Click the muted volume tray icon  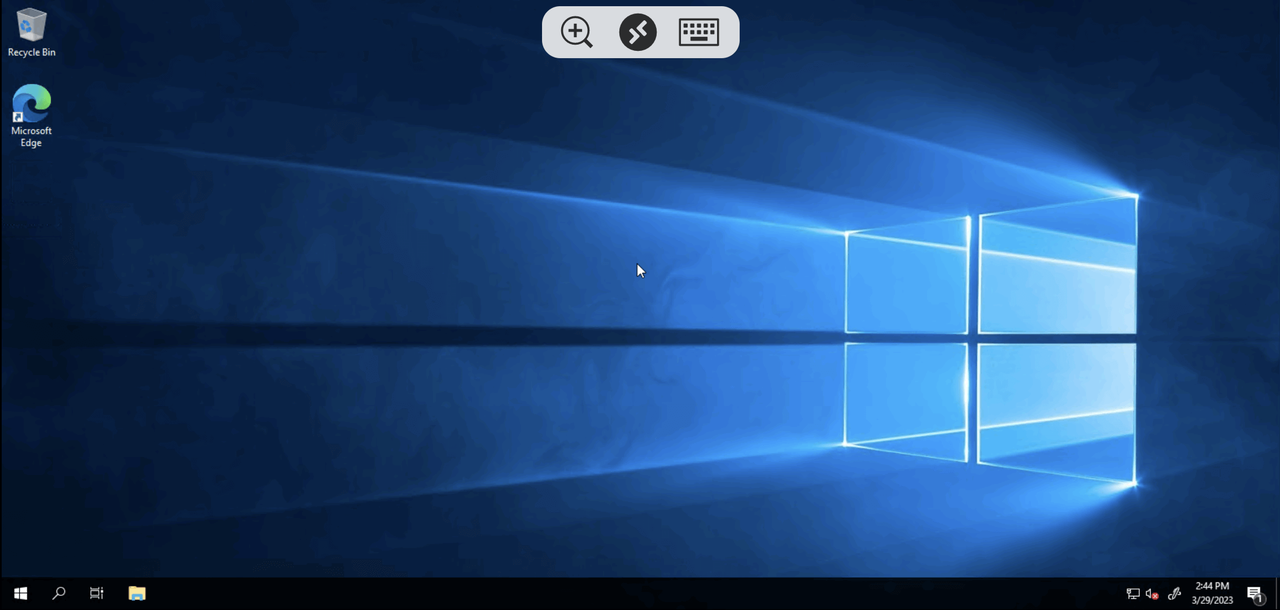(x=1152, y=594)
